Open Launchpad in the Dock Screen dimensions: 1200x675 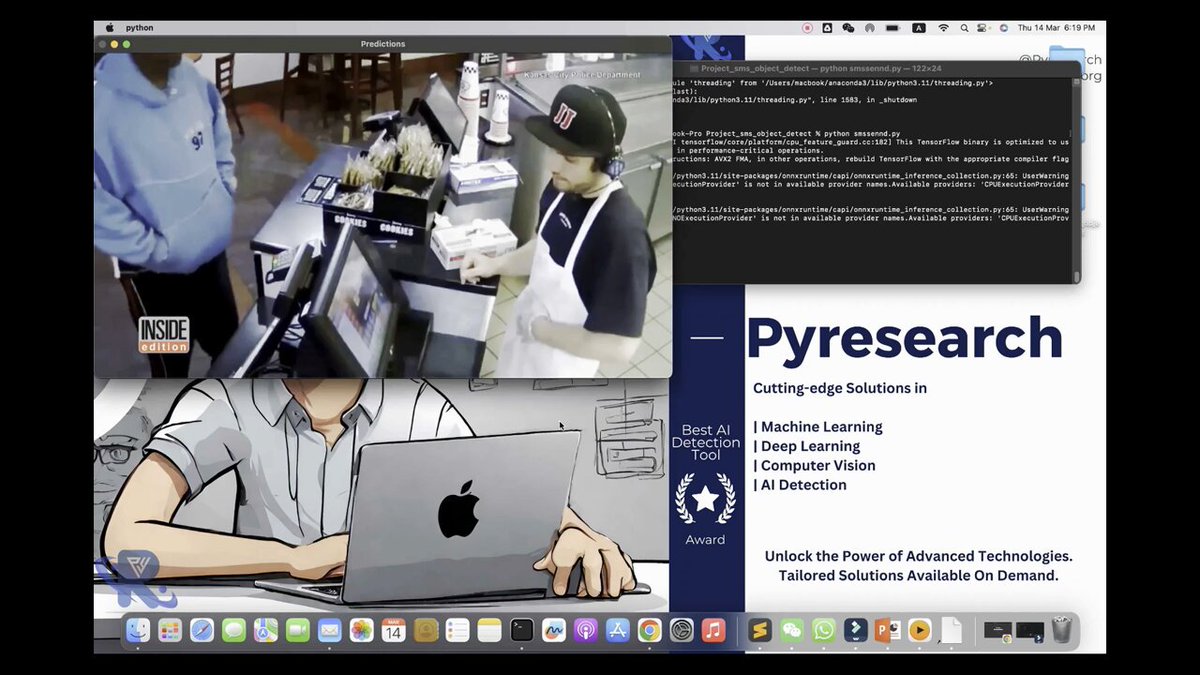tap(170, 630)
